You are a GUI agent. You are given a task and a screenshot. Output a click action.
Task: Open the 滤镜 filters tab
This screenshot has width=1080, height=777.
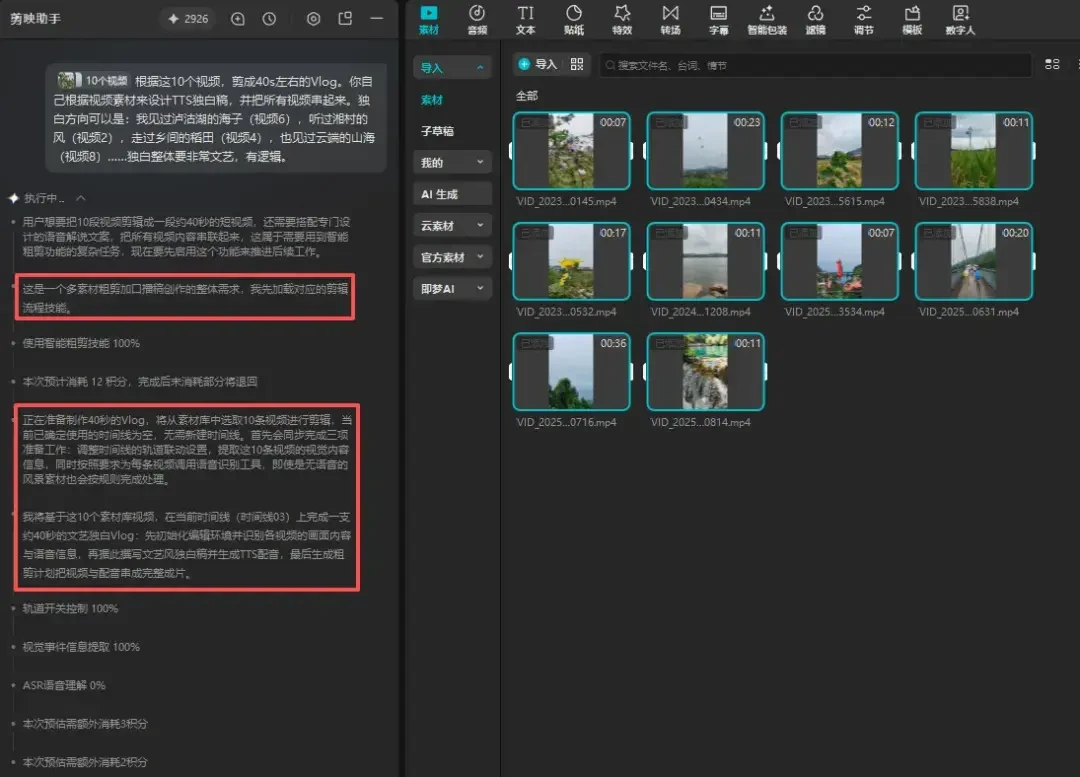coord(816,19)
